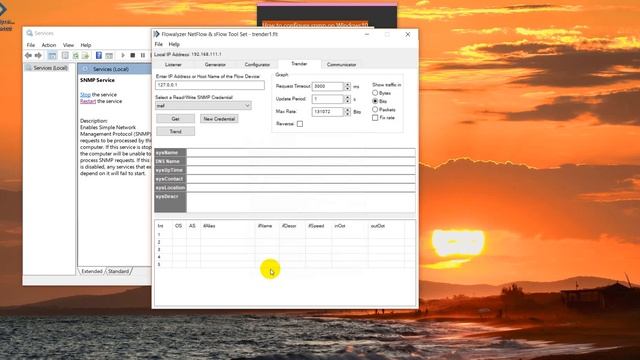Click the sysContact value field

301,179
